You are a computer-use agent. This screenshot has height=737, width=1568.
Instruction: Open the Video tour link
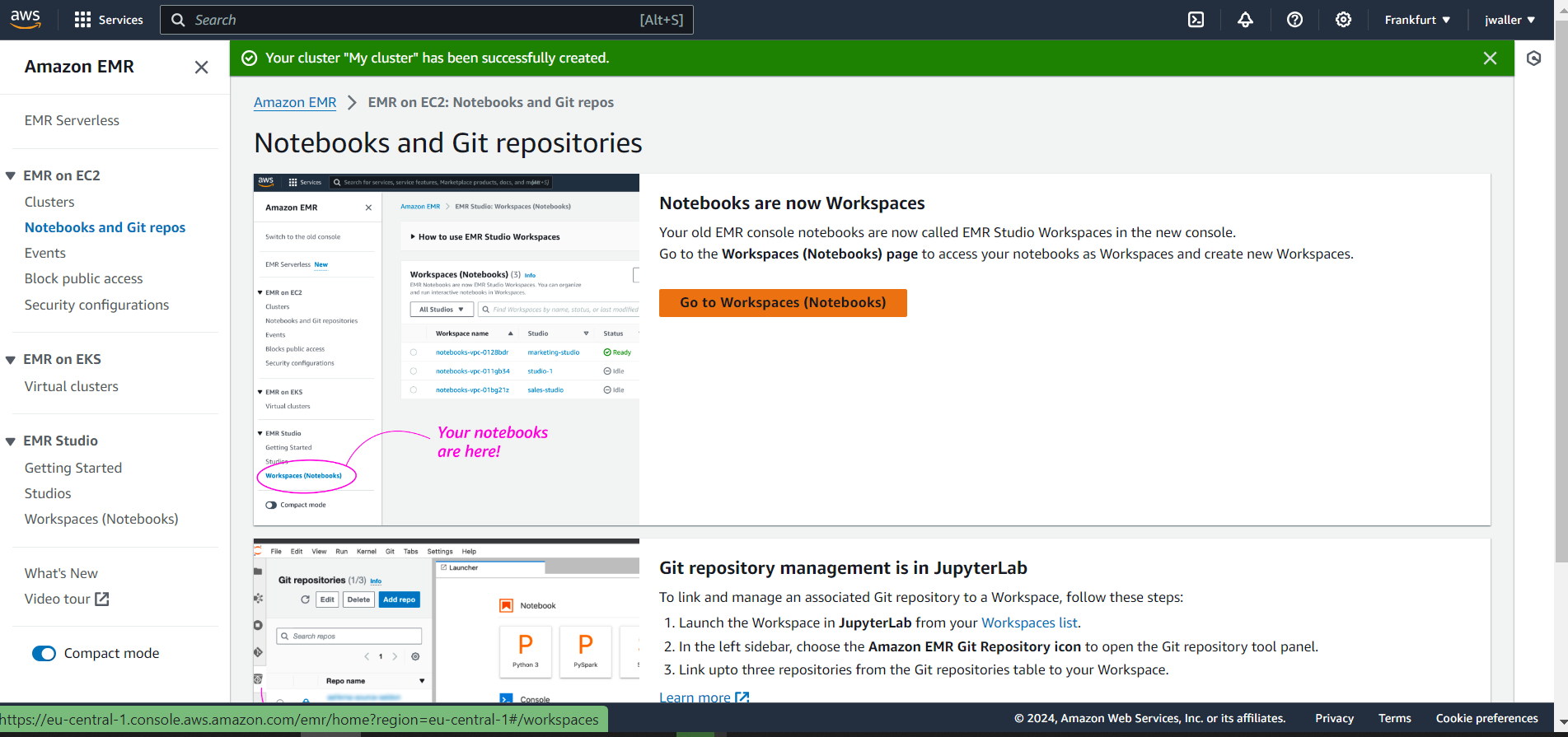coord(66,599)
